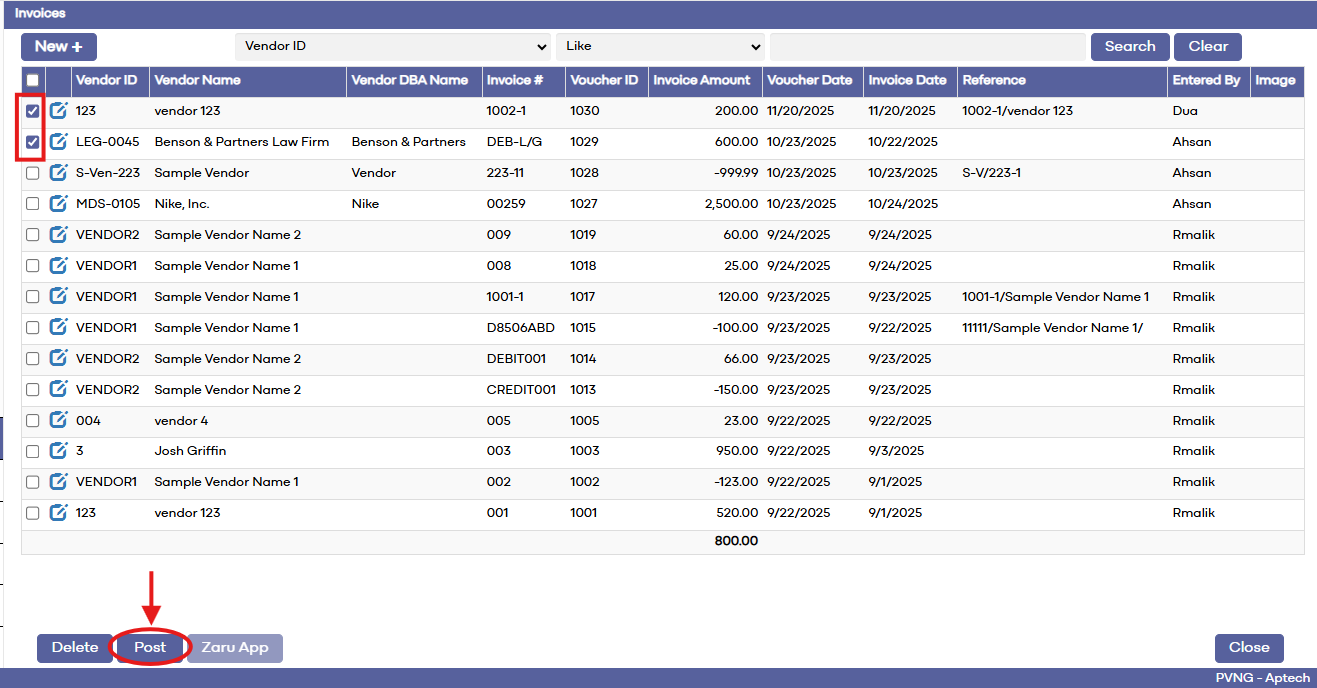Open edit icon for Josh Griffin invoice
Image resolution: width=1317 pixels, height=688 pixels.
(x=59, y=451)
